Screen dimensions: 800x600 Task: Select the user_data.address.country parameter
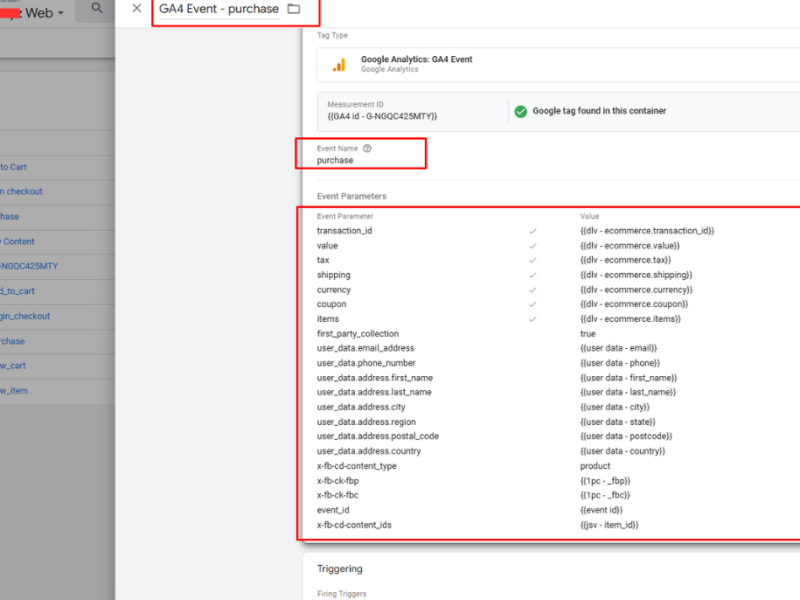(x=369, y=451)
